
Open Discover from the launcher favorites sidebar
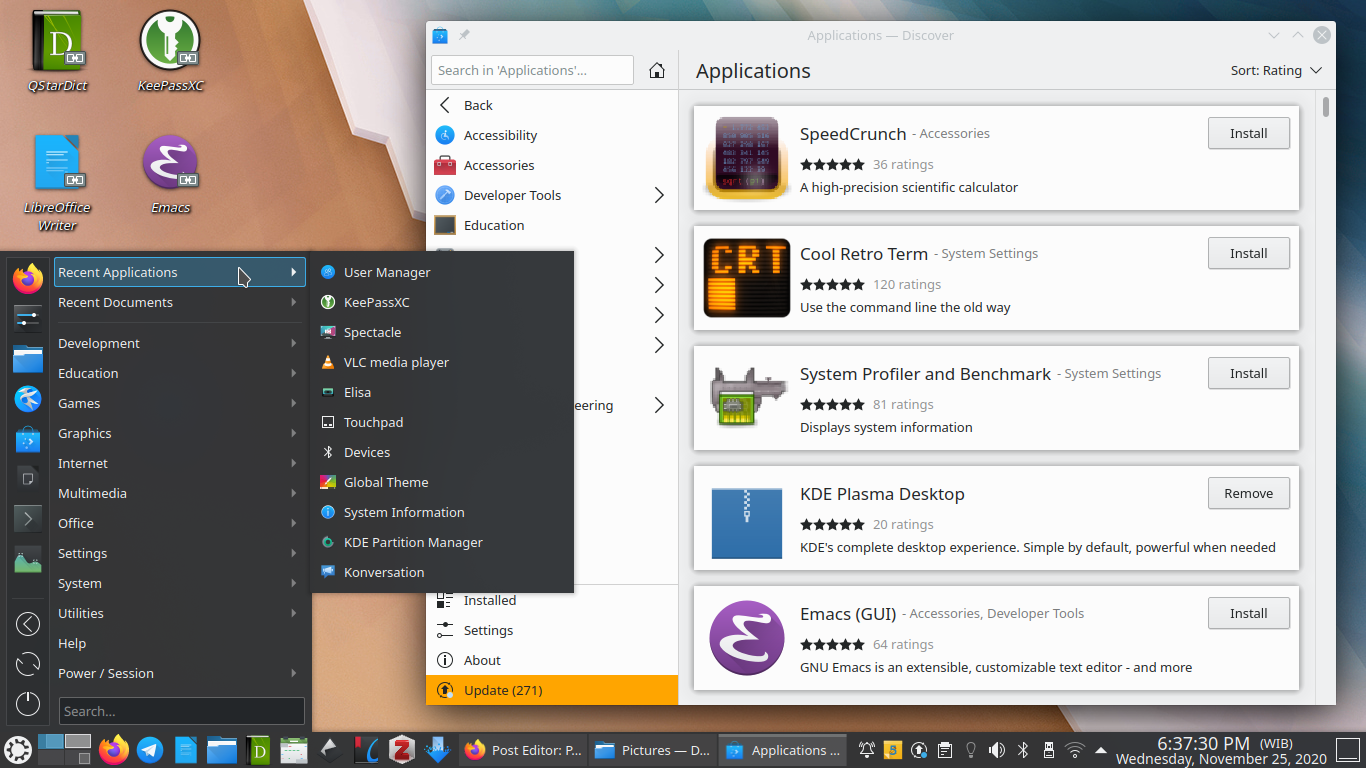(28, 439)
